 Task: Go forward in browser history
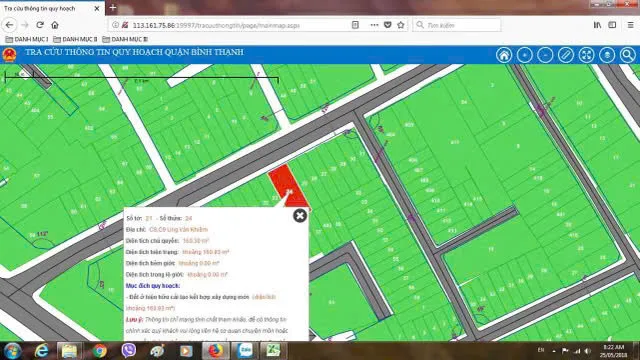pos(25,25)
